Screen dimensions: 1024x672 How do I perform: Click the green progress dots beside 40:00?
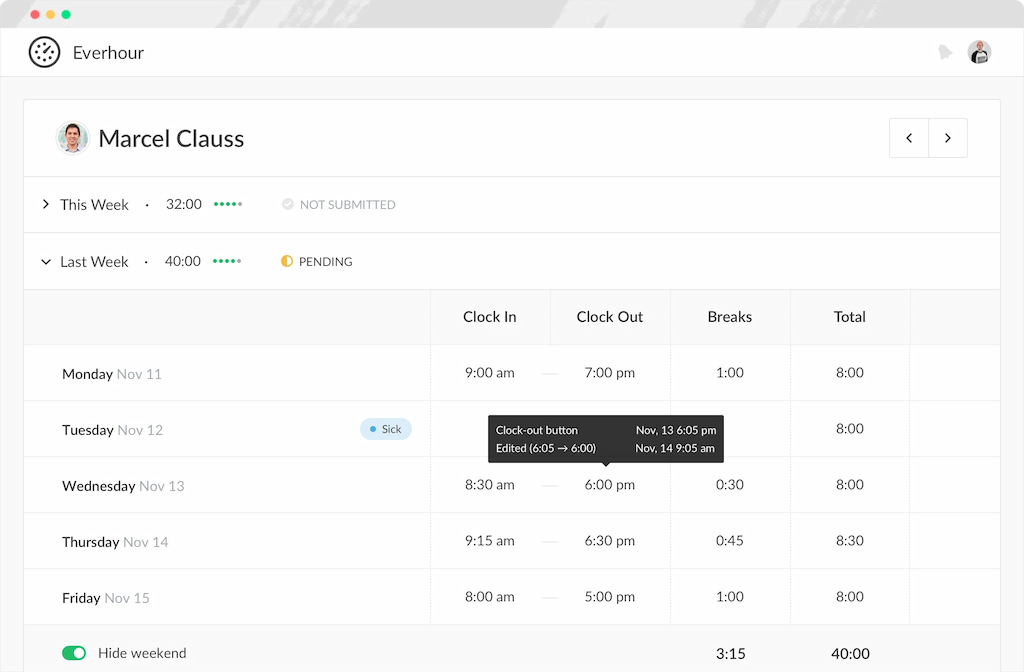pyautogui.click(x=227, y=261)
